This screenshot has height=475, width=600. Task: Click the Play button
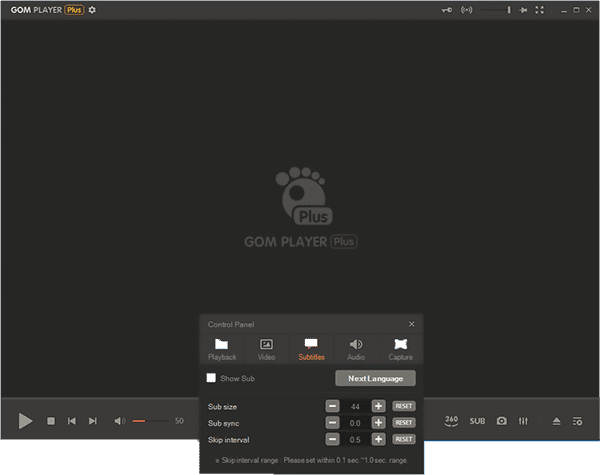(26, 421)
